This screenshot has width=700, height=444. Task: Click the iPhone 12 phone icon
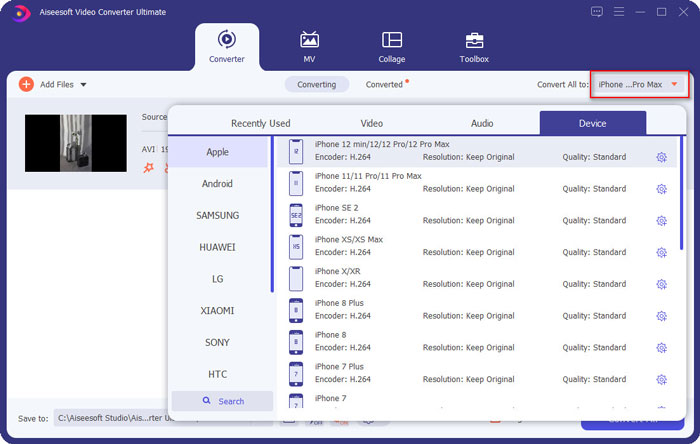coord(296,151)
